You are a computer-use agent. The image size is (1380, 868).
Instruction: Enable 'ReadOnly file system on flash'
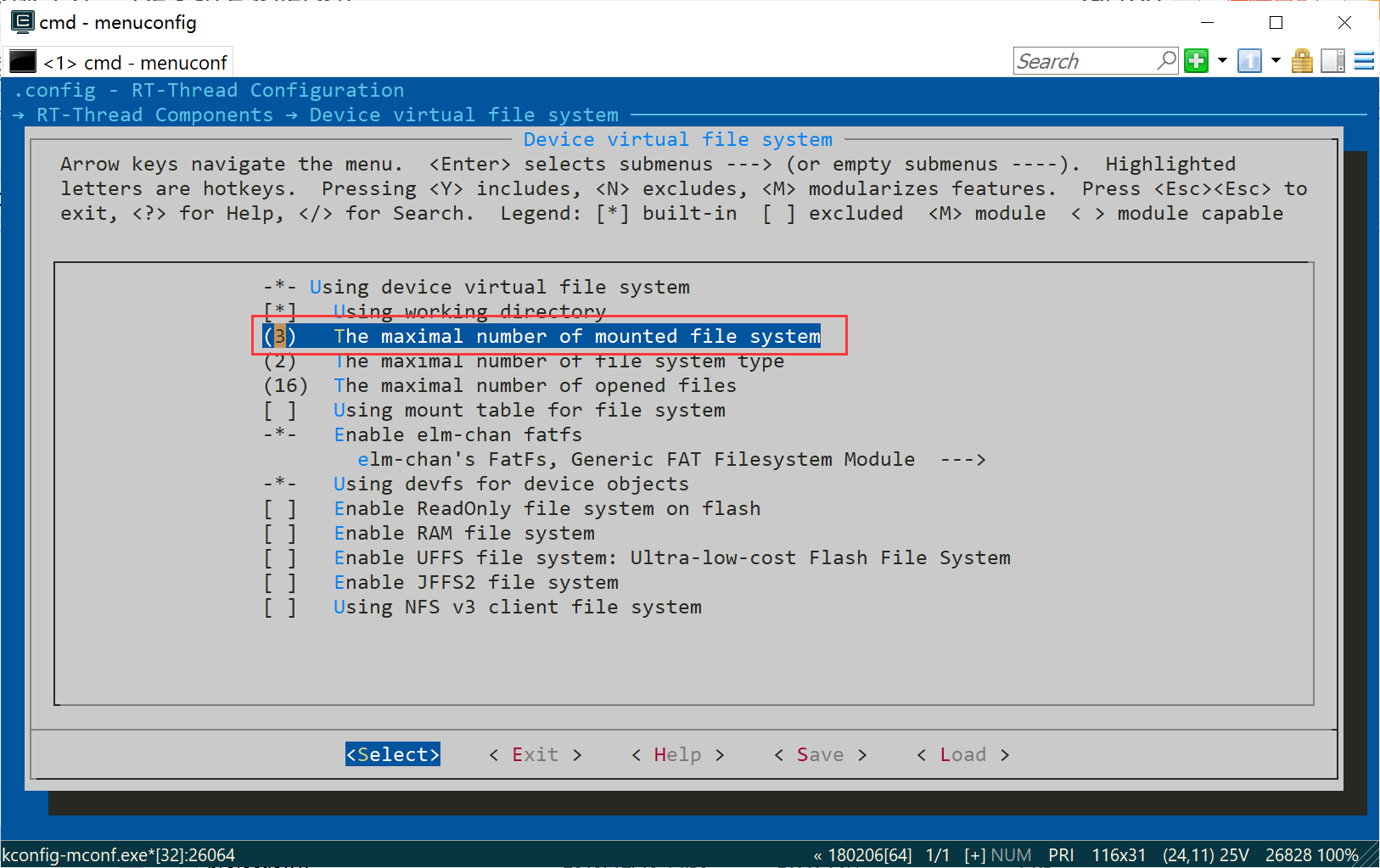click(x=512, y=508)
